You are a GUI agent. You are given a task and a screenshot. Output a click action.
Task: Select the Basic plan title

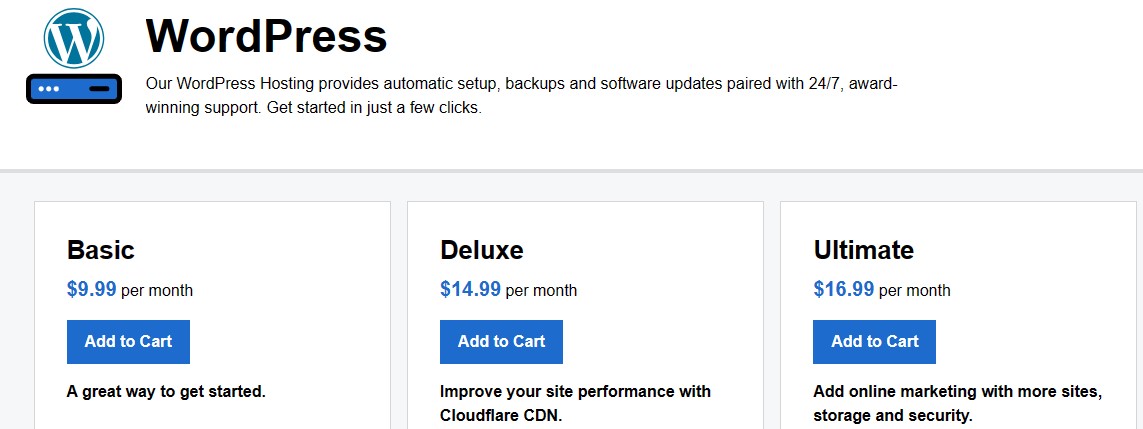tap(101, 250)
